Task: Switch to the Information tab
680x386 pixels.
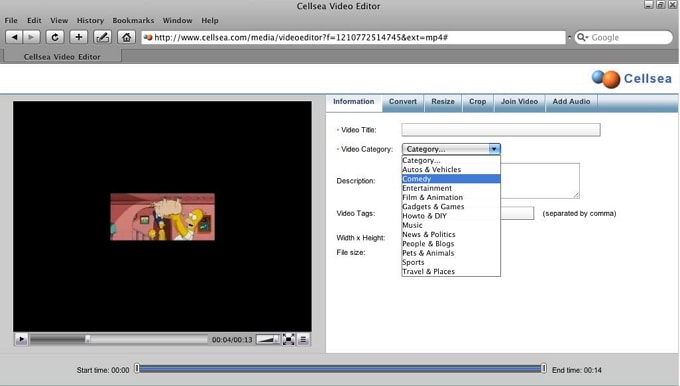Action: coord(353,102)
